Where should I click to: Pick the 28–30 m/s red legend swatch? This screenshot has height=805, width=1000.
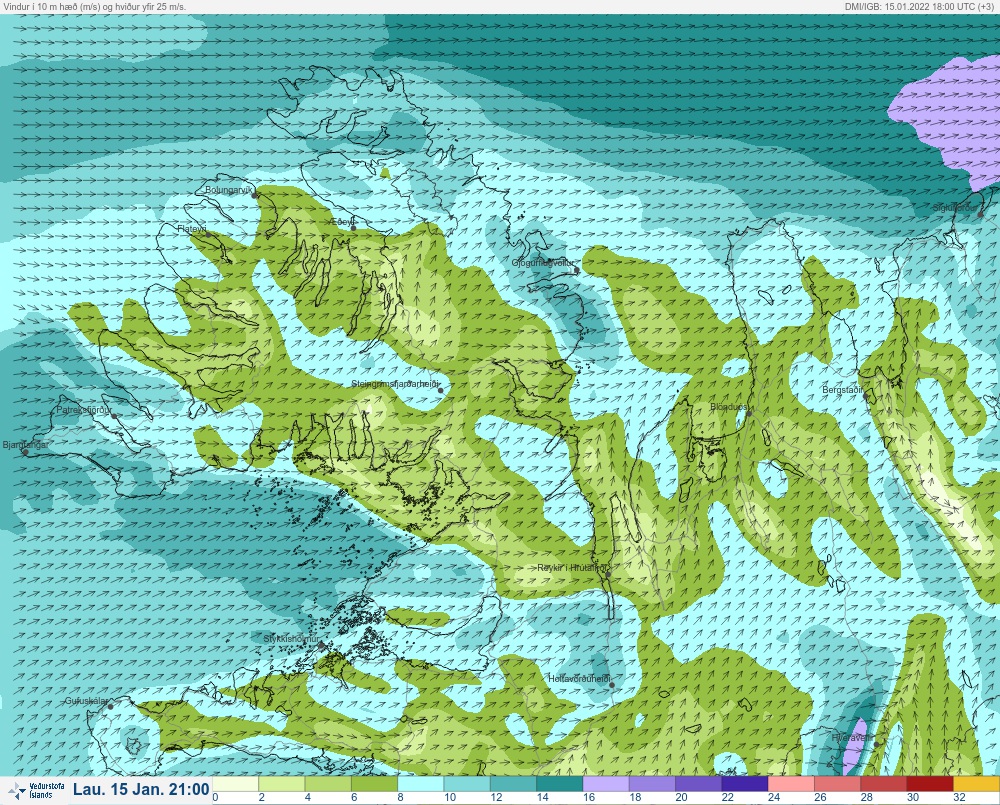(884, 783)
